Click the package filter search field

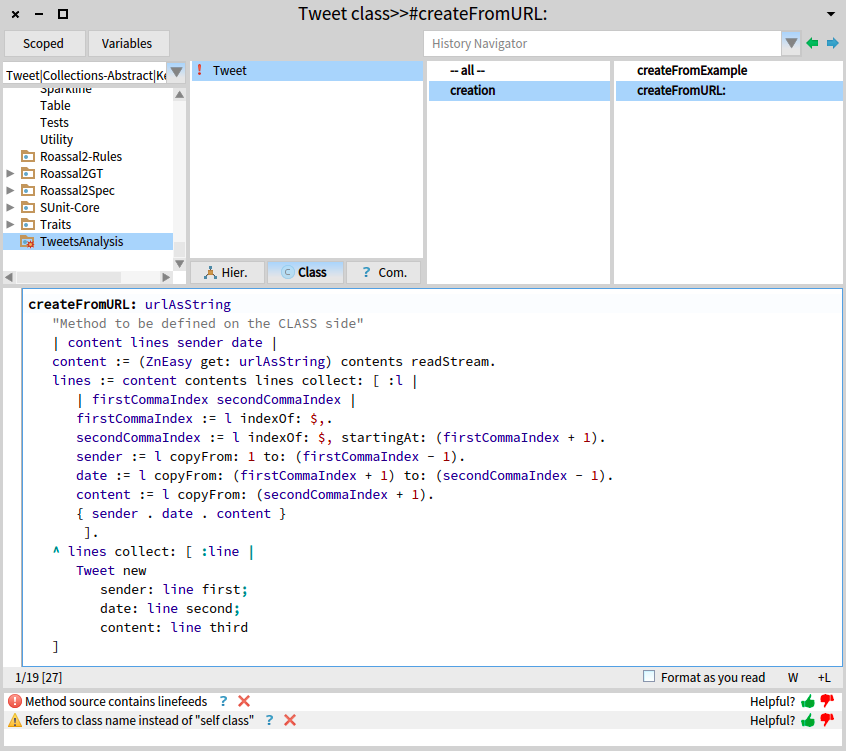click(84, 75)
